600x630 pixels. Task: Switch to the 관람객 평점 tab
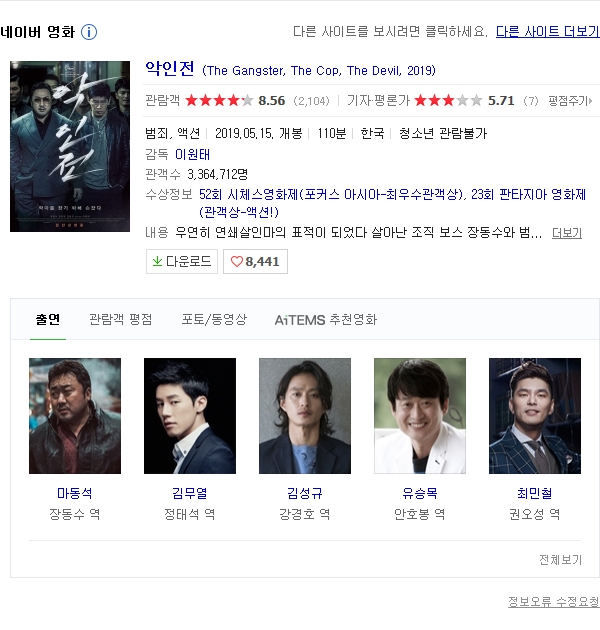coord(121,319)
